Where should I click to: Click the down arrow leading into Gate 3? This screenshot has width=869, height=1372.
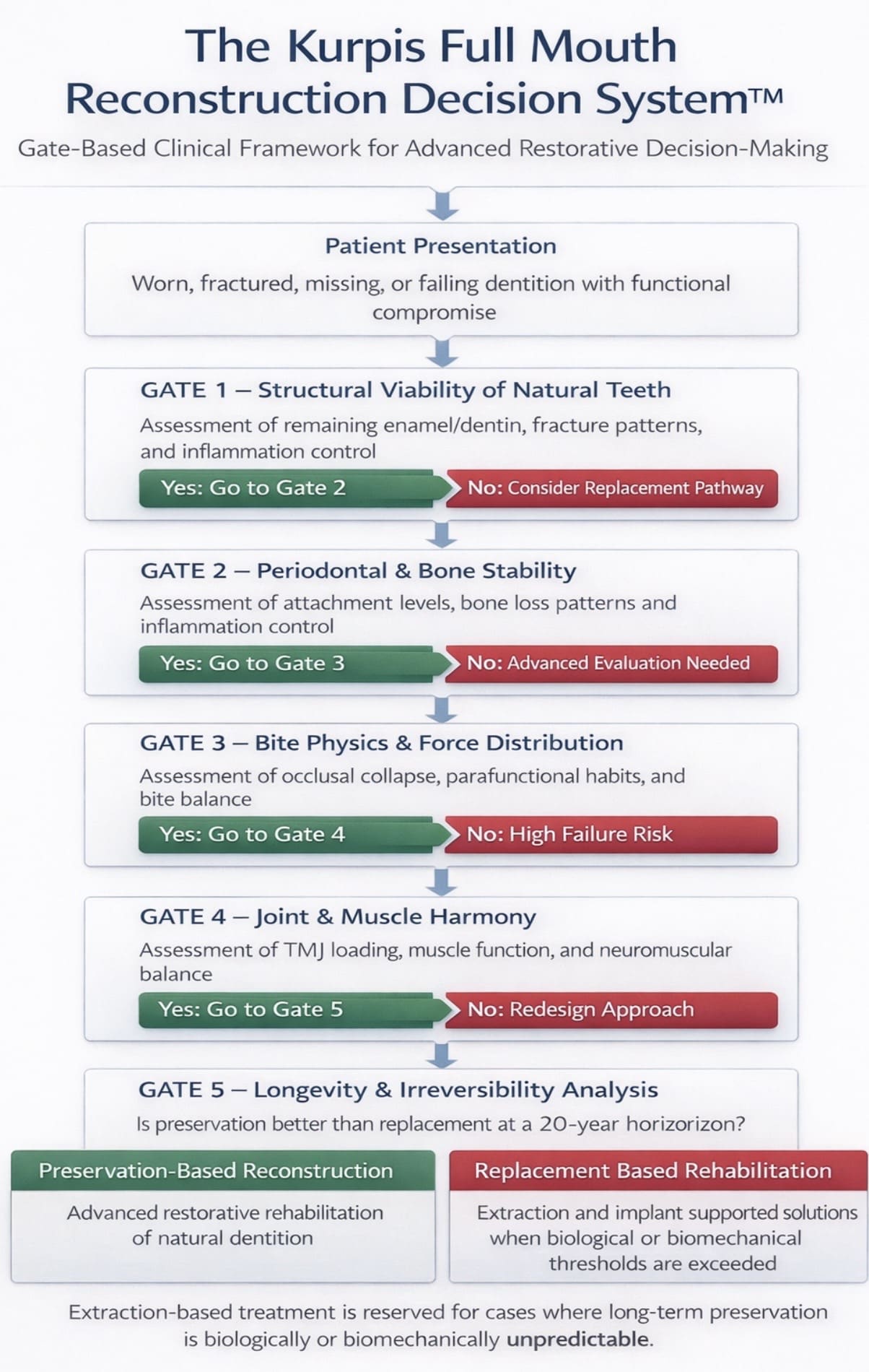442,709
